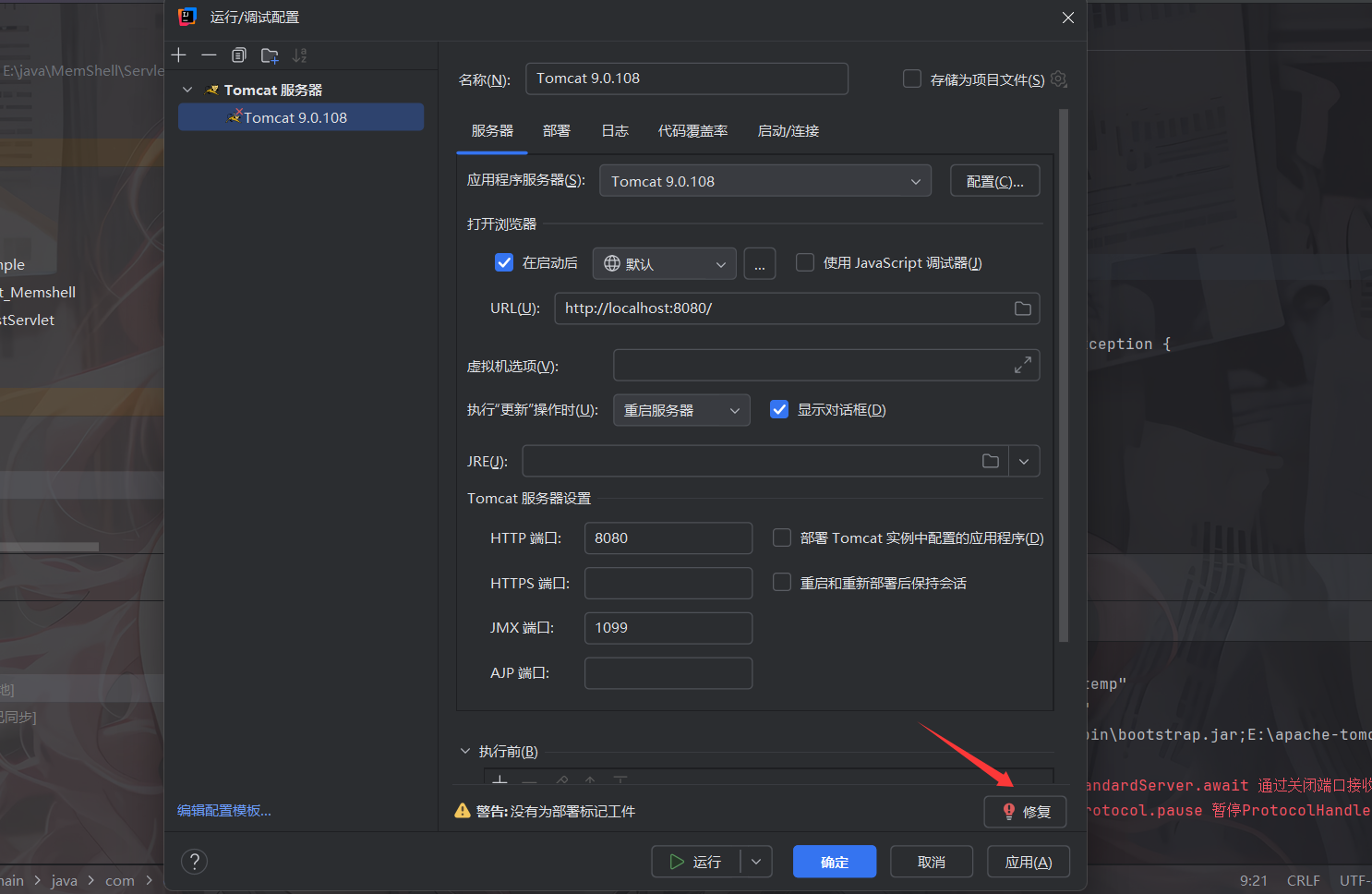Expand the VM options field editor

[1022, 366]
